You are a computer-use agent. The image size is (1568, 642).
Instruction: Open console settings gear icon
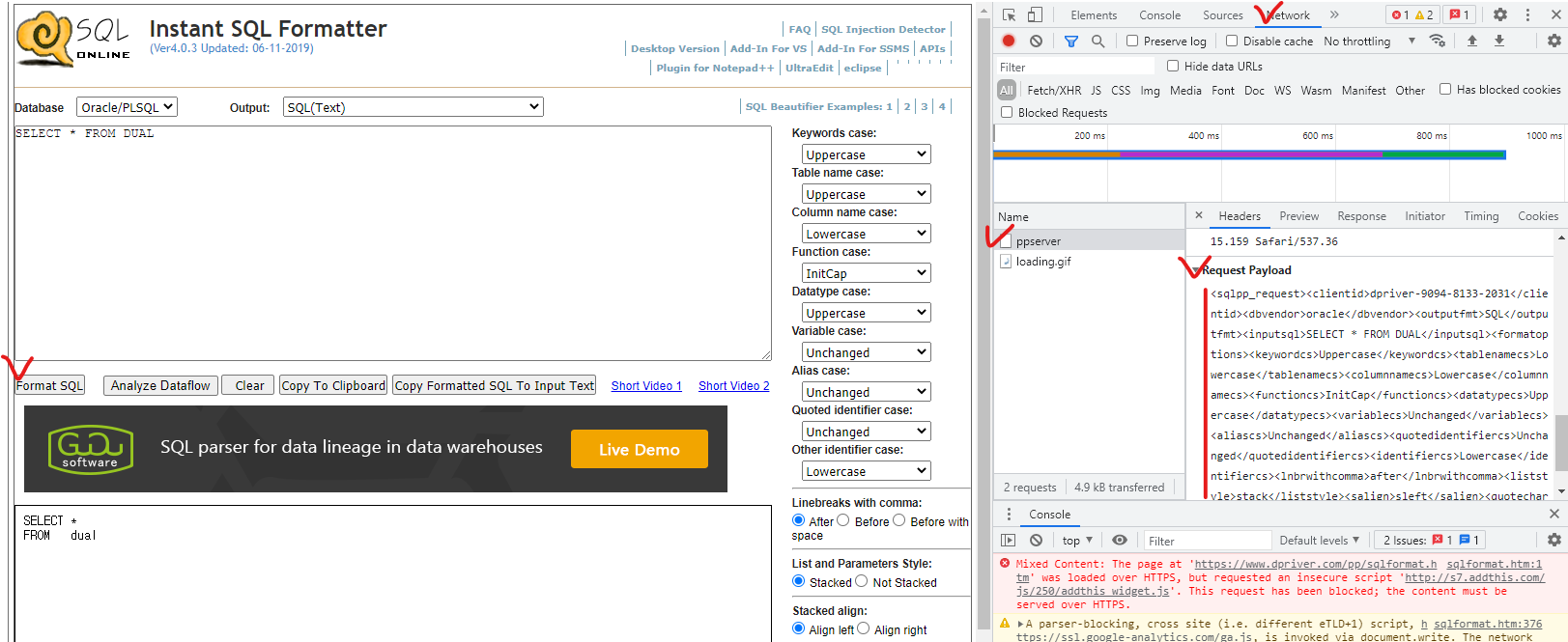(x=1554, y=541)
